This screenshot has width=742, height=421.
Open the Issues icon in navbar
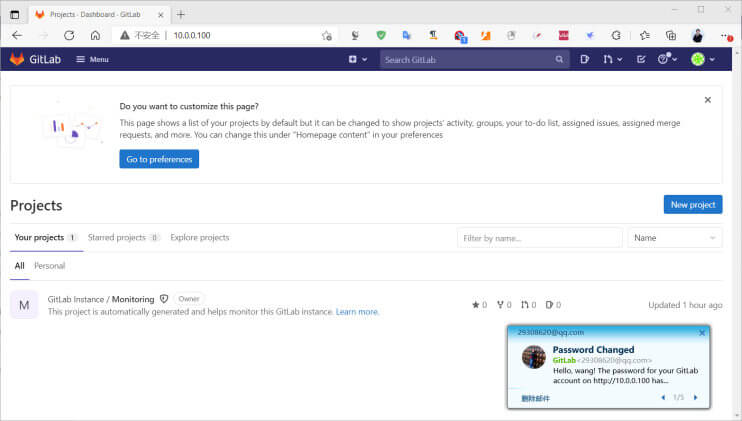585,59
